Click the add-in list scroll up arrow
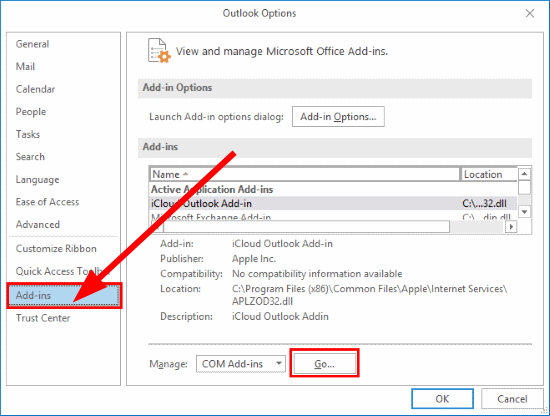This screenshot has height=416, width=550. (524, 174)
